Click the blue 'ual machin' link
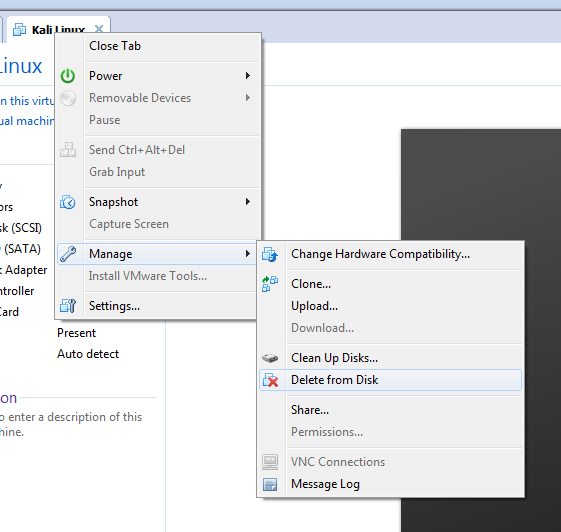The height and width of the screenshot is (532, 561). click(27, 121)
